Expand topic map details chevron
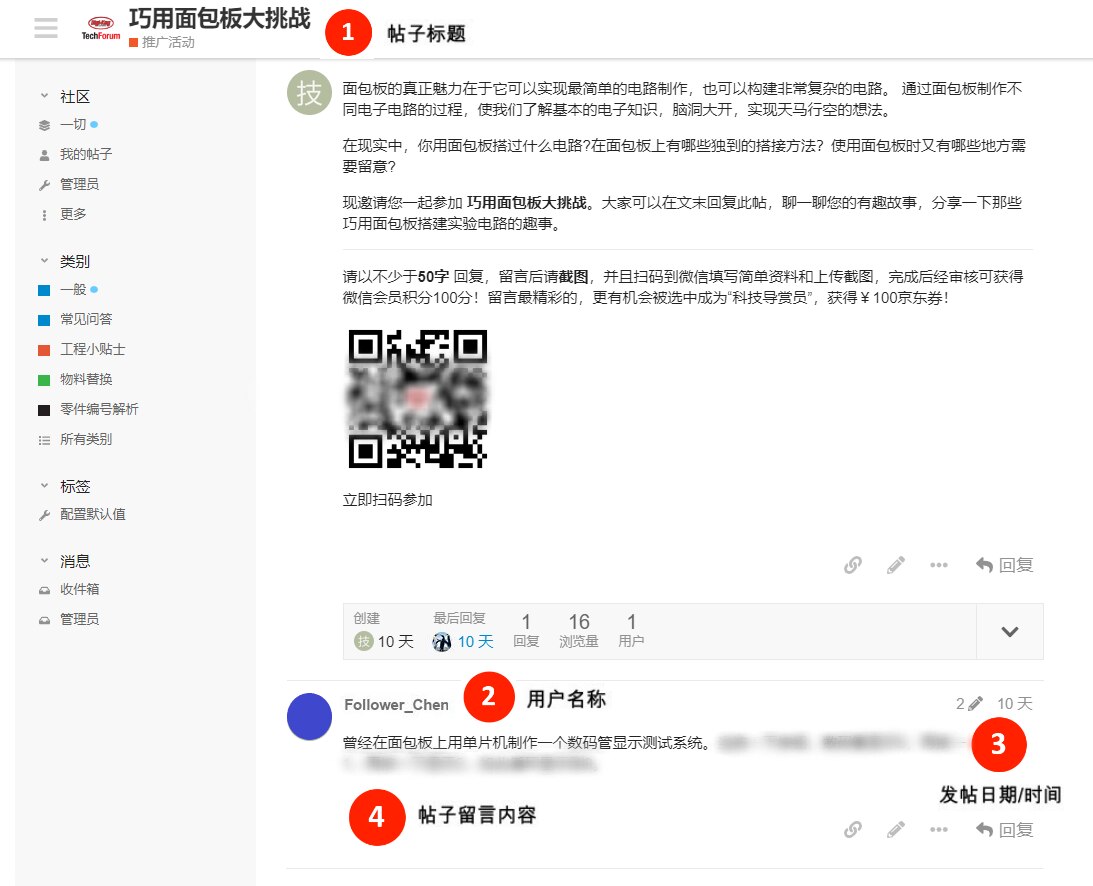This screenshot has width=1093, height=886. (1009, 632)
